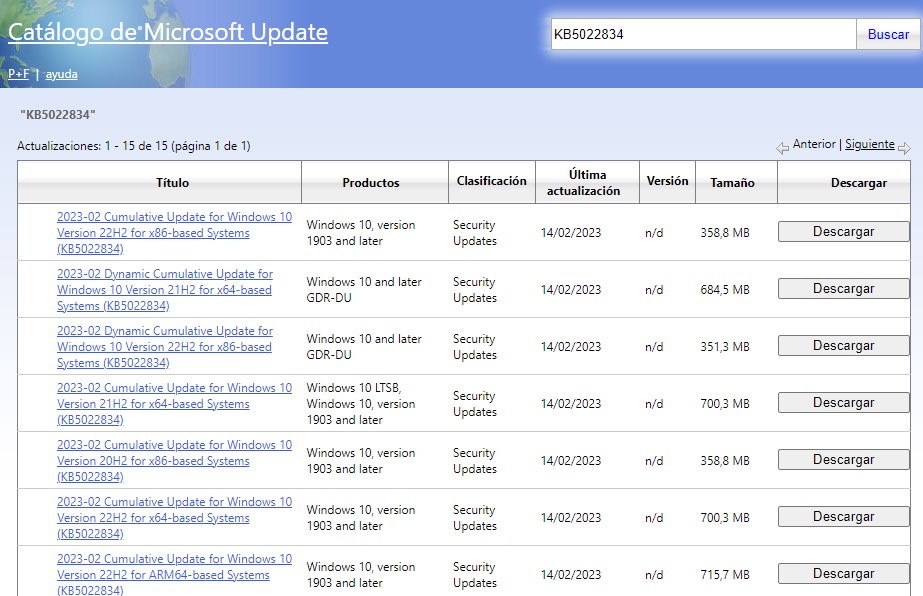Download the 715,7 MB ARM64 update

tap(844, 574)
